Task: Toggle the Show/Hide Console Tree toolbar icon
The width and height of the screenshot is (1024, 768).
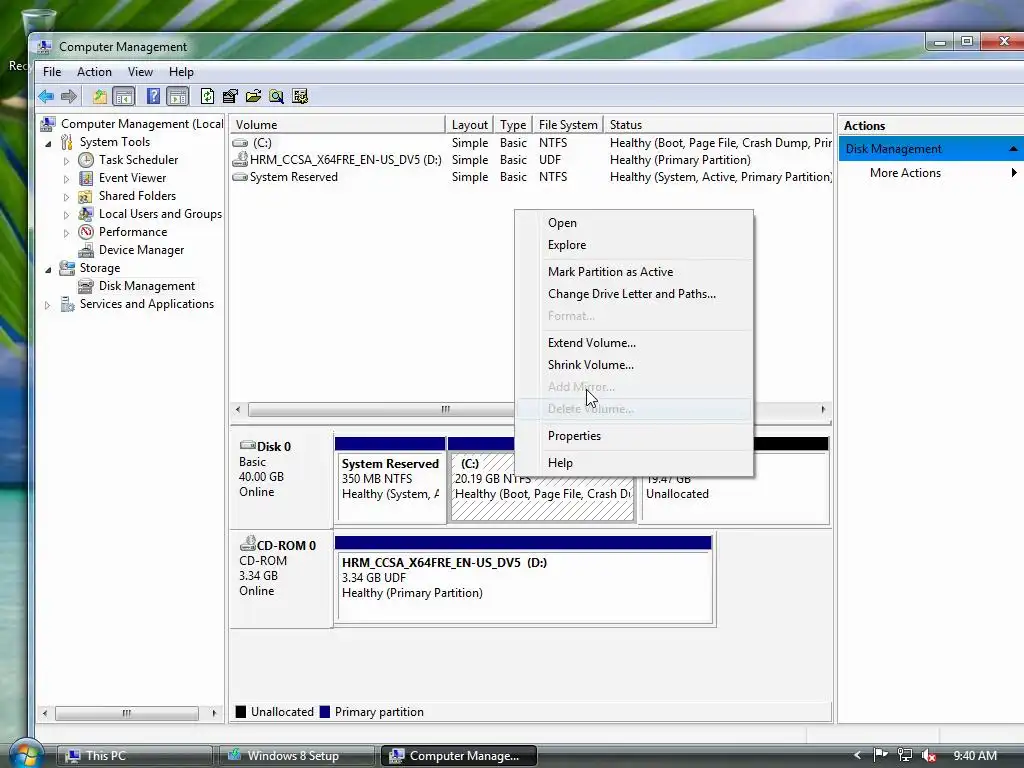Action: (123, 97)
